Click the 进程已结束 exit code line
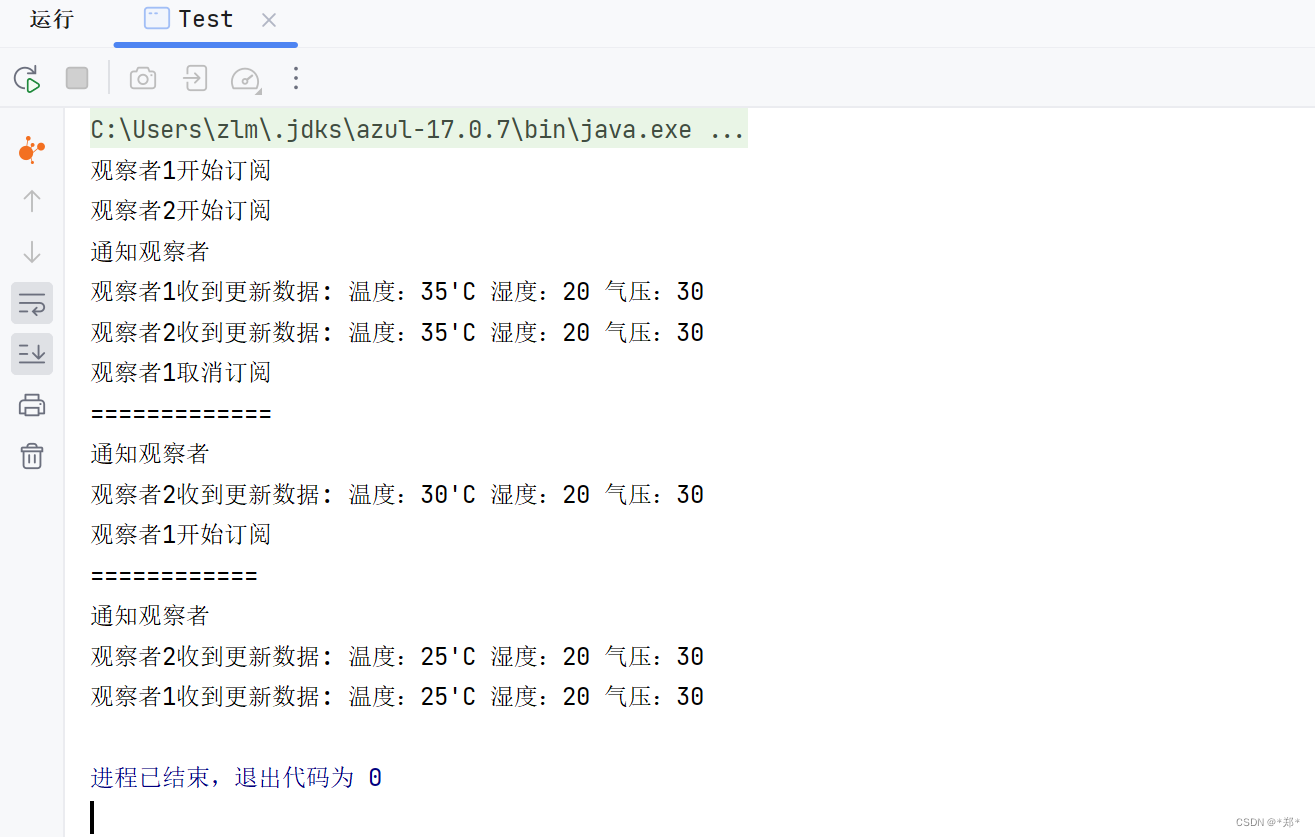This screenshot has height=837, width=1315. coord(236,778)
